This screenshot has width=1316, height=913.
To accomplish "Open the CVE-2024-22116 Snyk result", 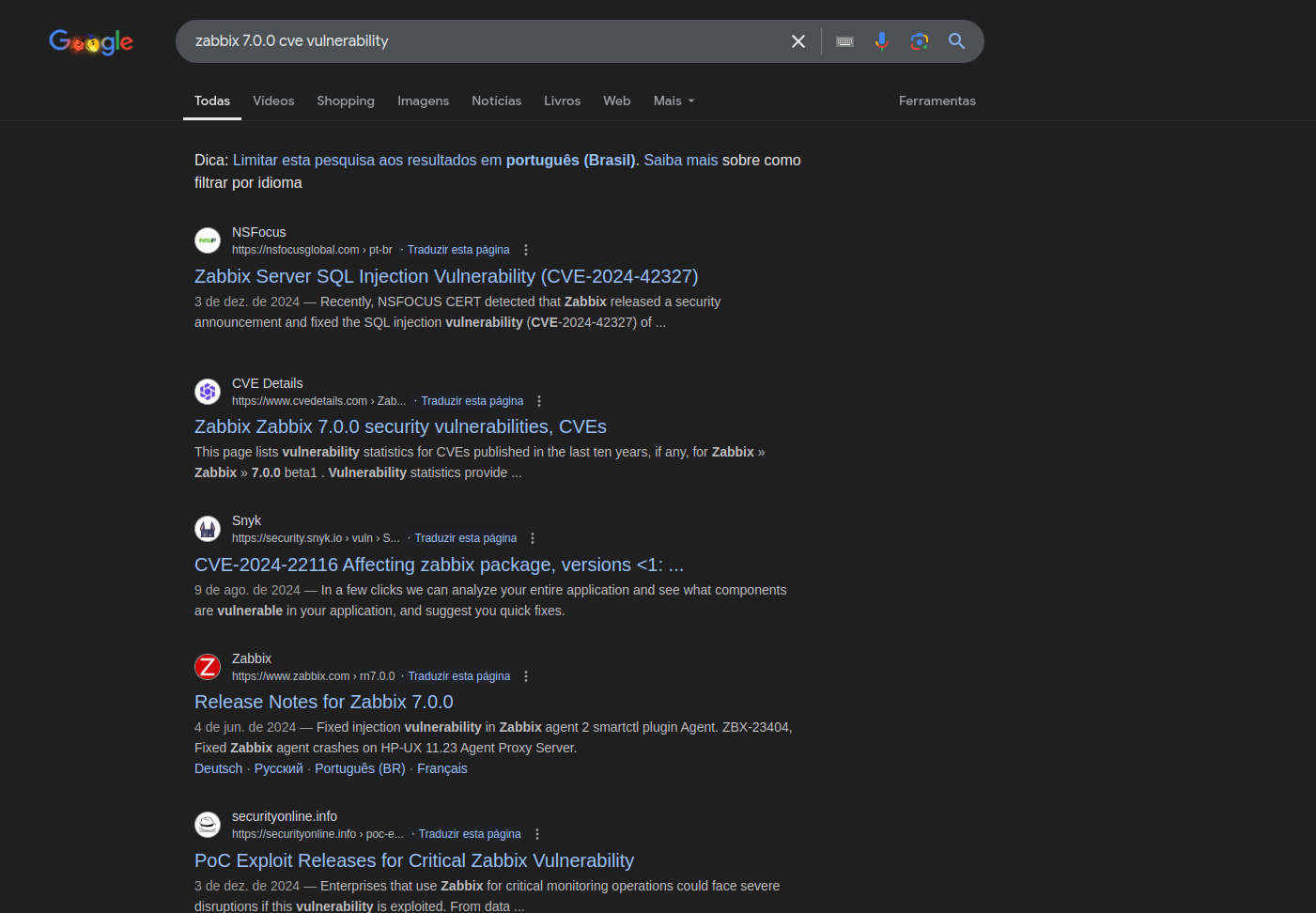I will tap(439, 565).
